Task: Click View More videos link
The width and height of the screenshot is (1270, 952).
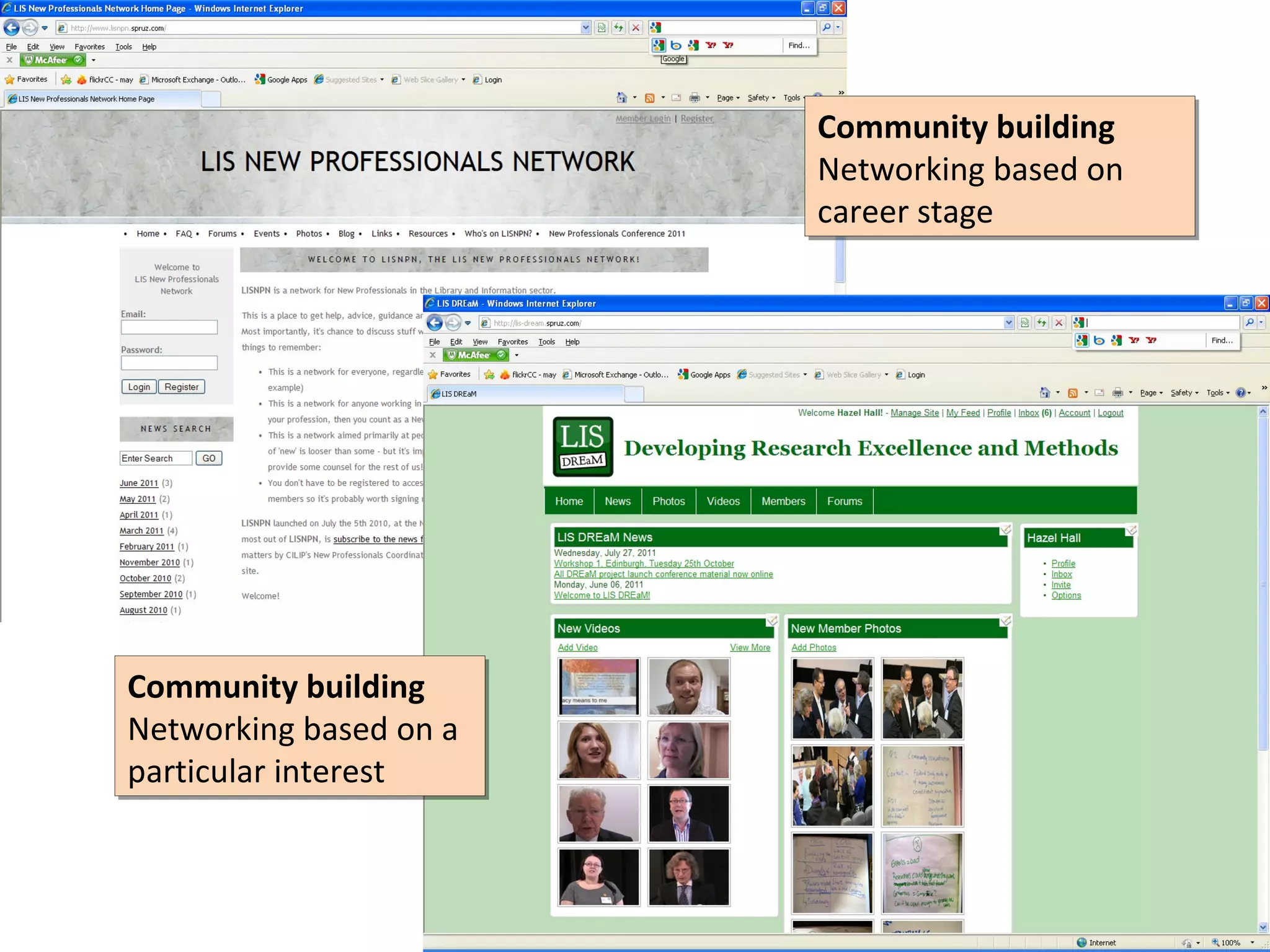Action: pyautogui.click(x=750, y=647)
